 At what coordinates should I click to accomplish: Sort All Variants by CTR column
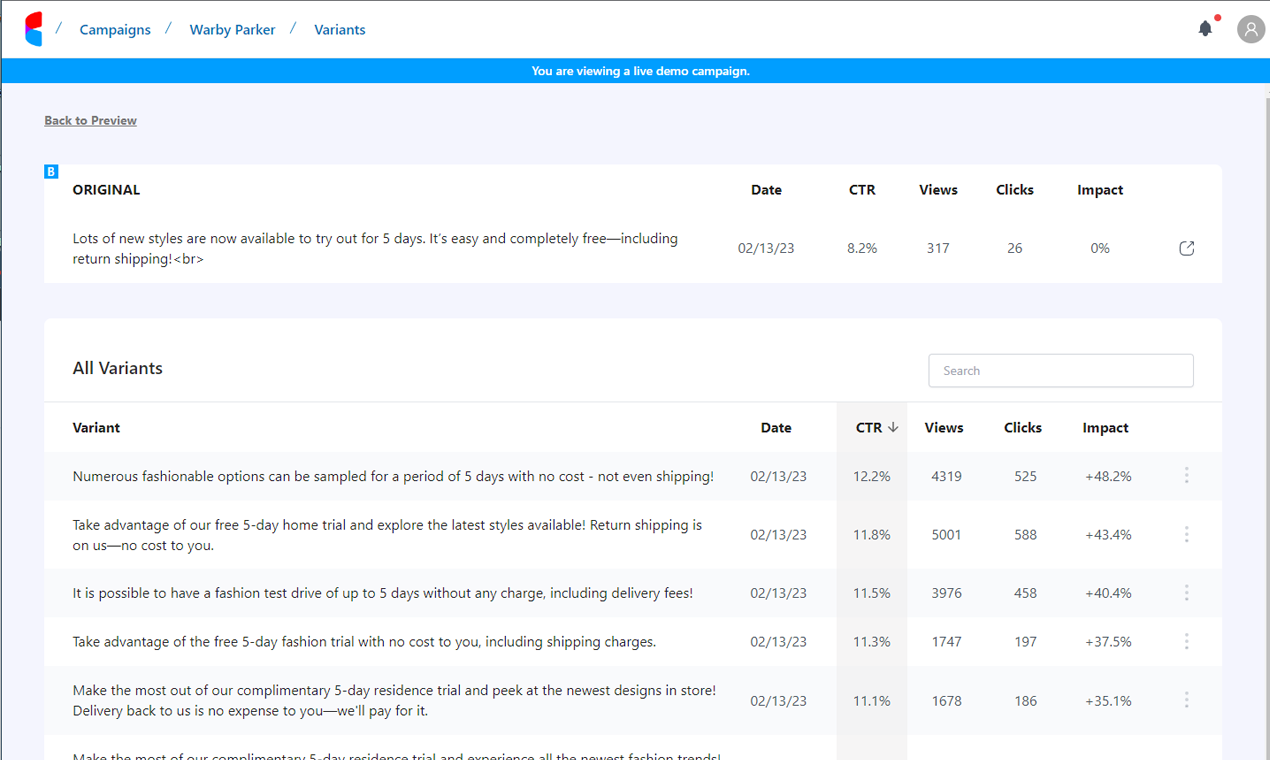tap(868, 427)
